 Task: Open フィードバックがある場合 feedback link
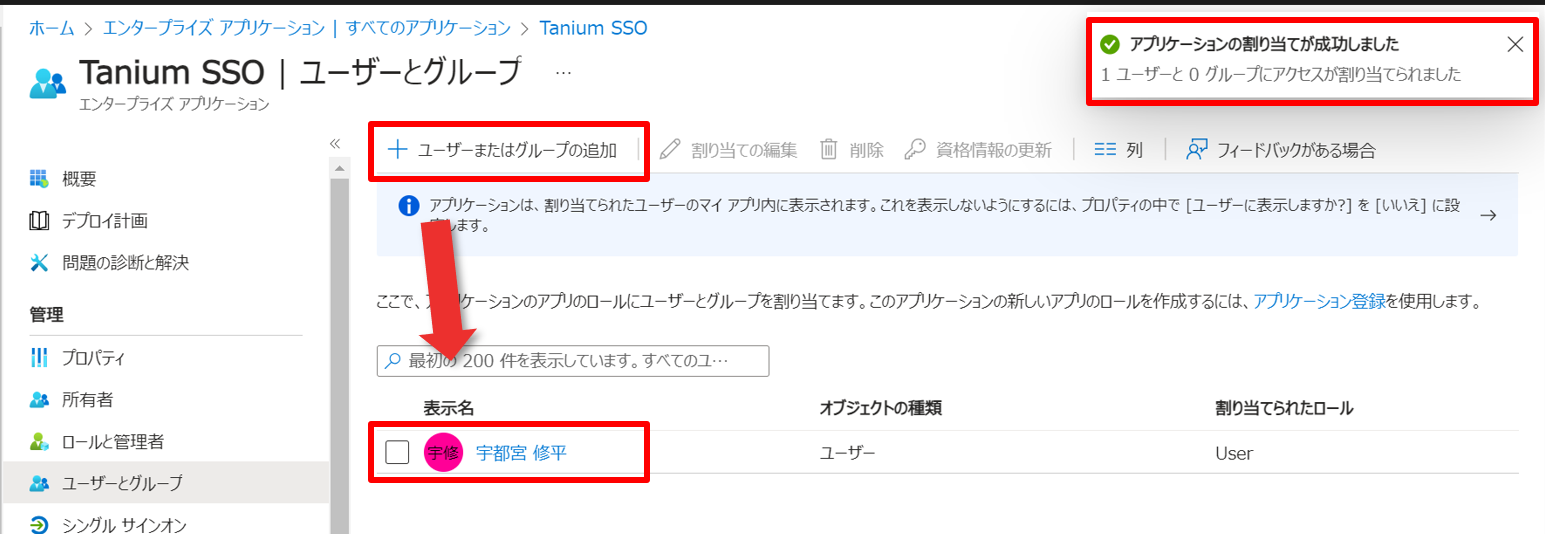(1281, 150)
